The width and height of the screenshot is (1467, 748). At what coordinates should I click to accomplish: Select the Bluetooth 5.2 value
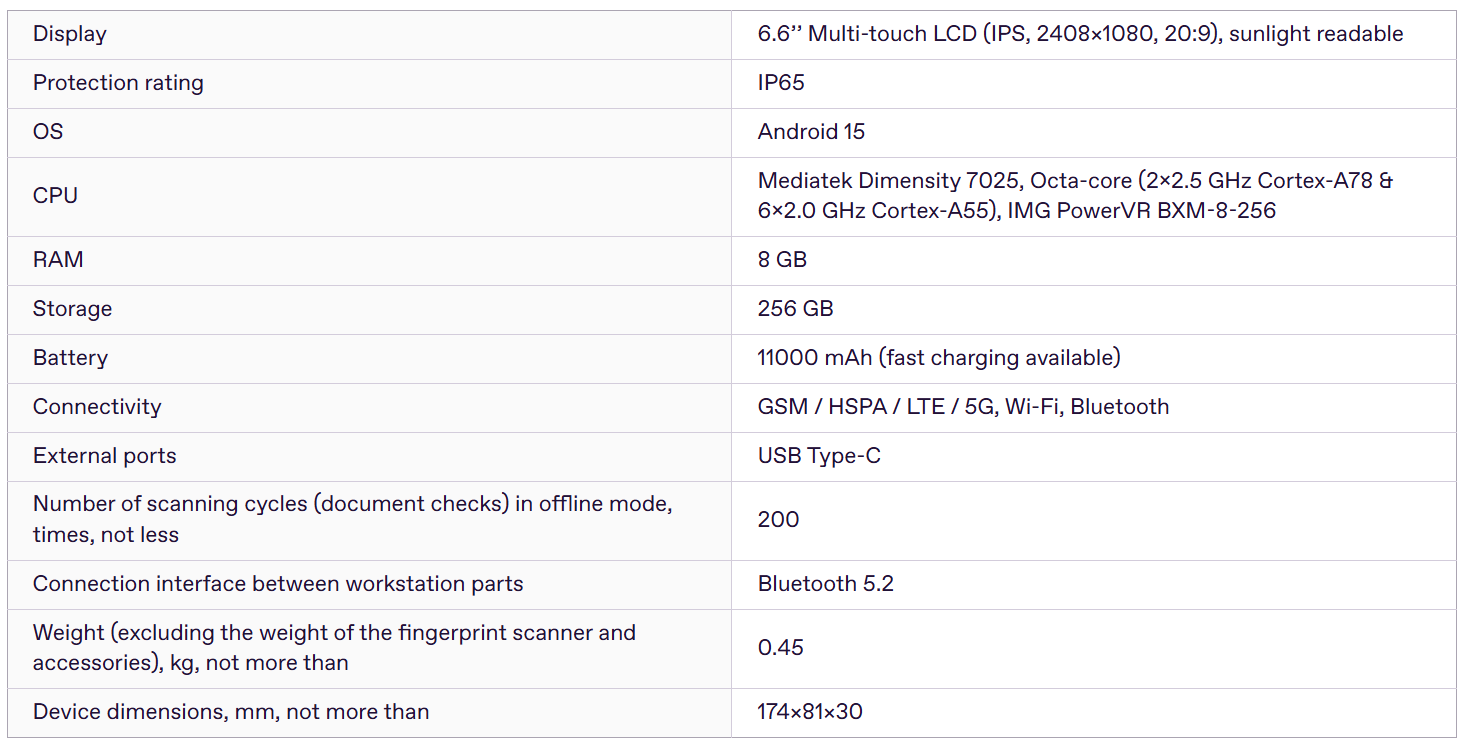825,584
